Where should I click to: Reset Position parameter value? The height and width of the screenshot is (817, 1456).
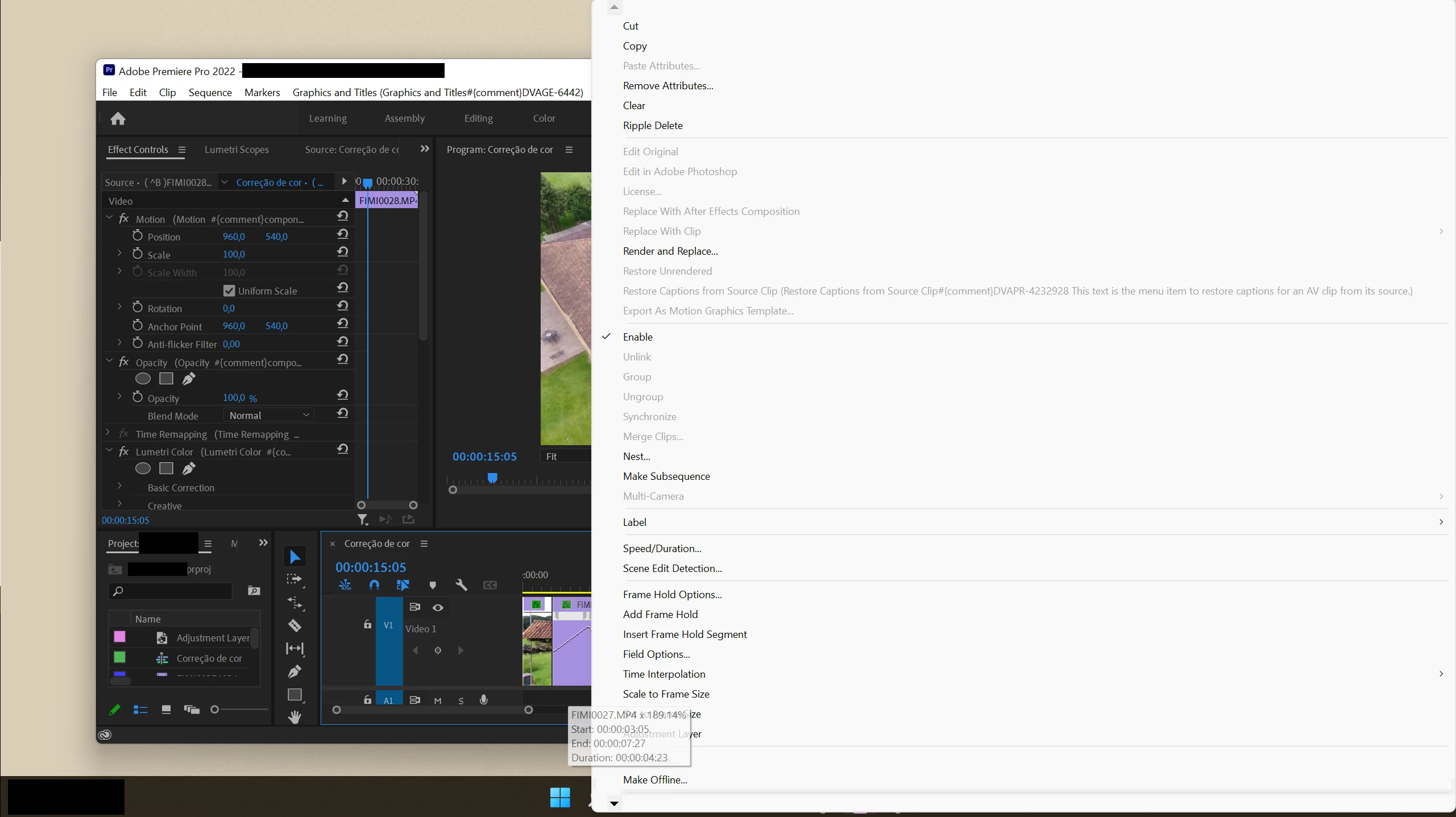(x=342, y=234)
